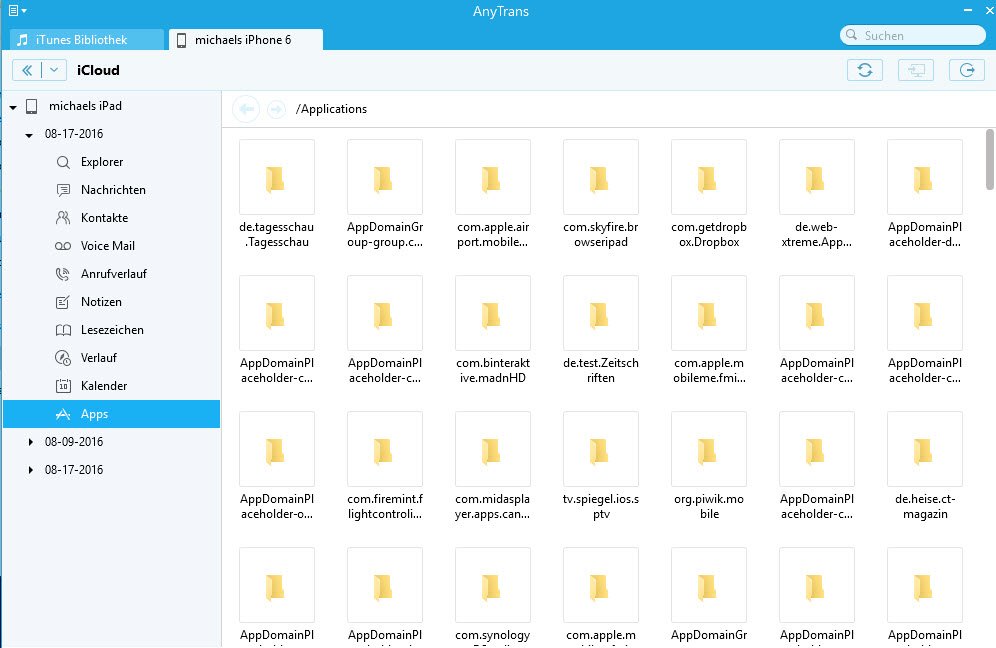Viewport: 996px width, 648px height.
Task: Click the send-to-computer icon in the toolbar
Action: tap(916, 70)
